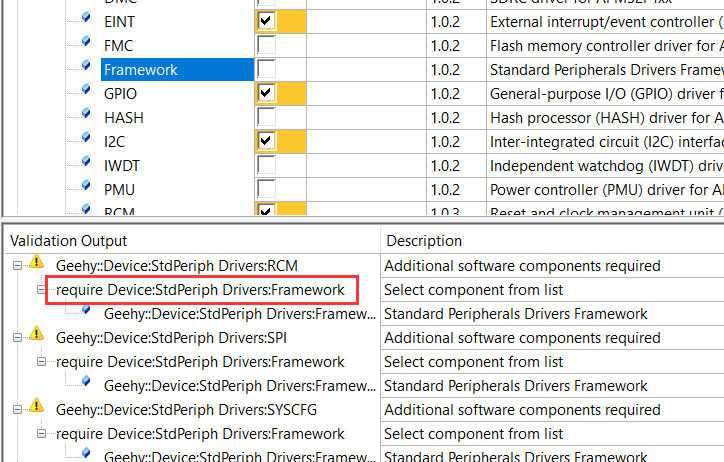Select 'require Device:StdPeriph Drivers:Framework' under RCM
Screen dimensions: 724x462
tap(200, 290)
